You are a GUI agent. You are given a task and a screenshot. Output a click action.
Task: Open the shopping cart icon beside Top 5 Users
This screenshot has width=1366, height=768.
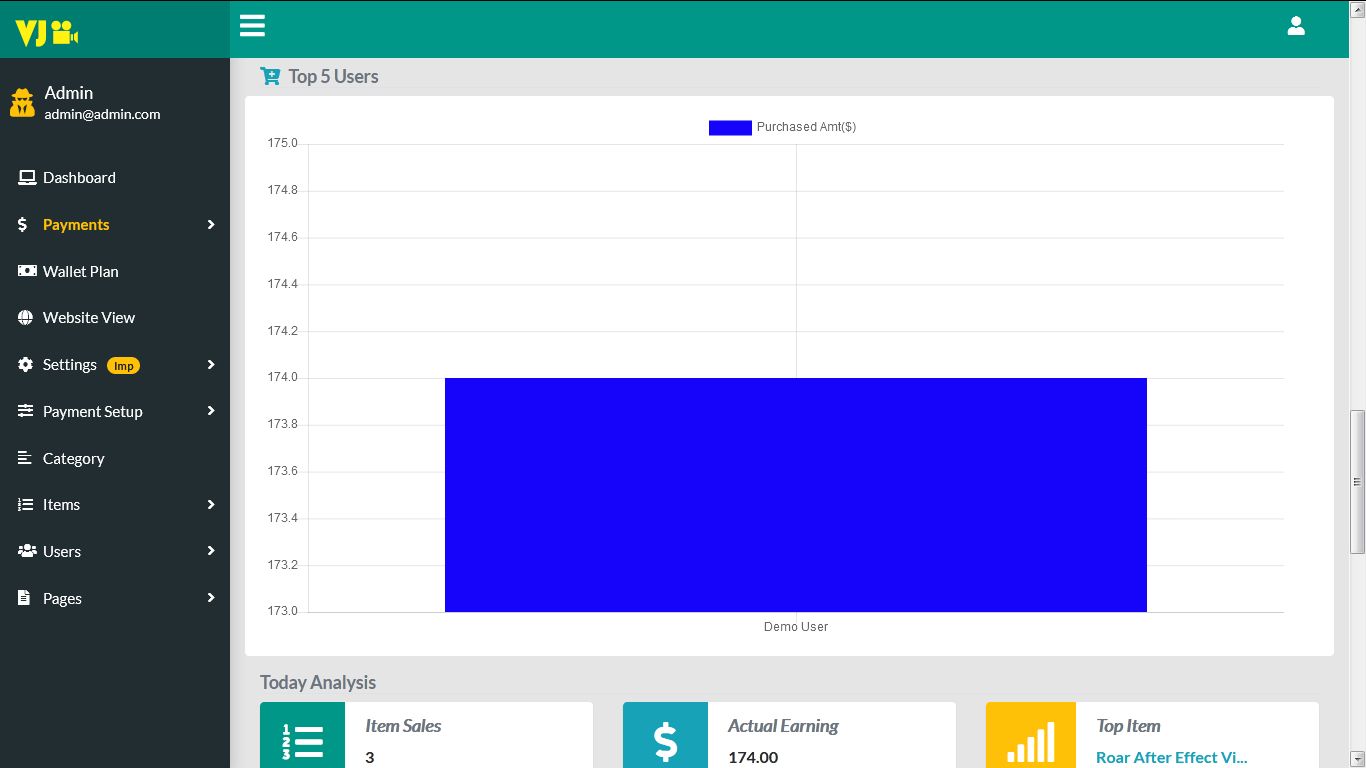[x=269, y=75]
